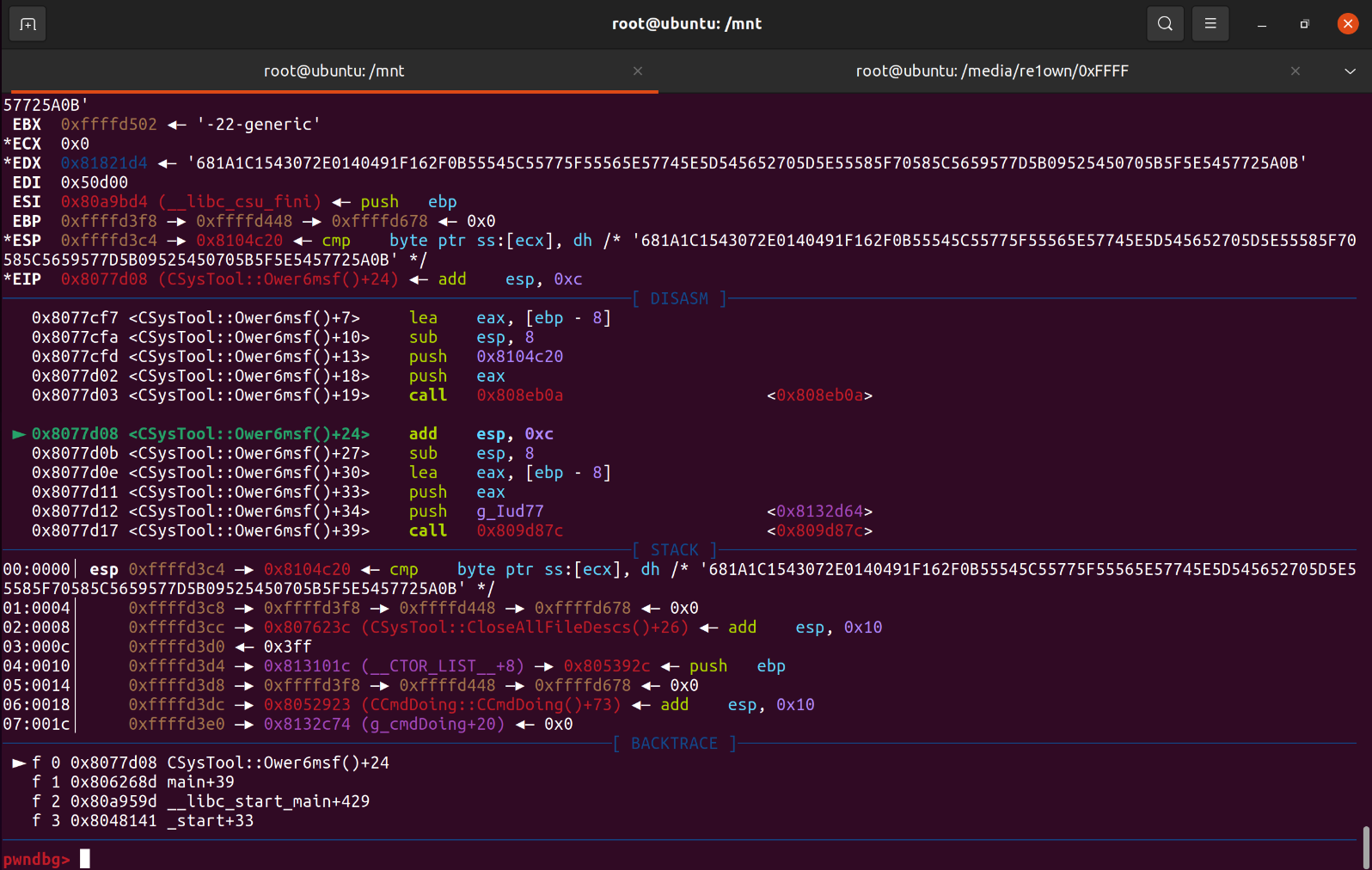Click the BACKTRACE section header
Screen dimensions: 1372x870
point(674,744)
